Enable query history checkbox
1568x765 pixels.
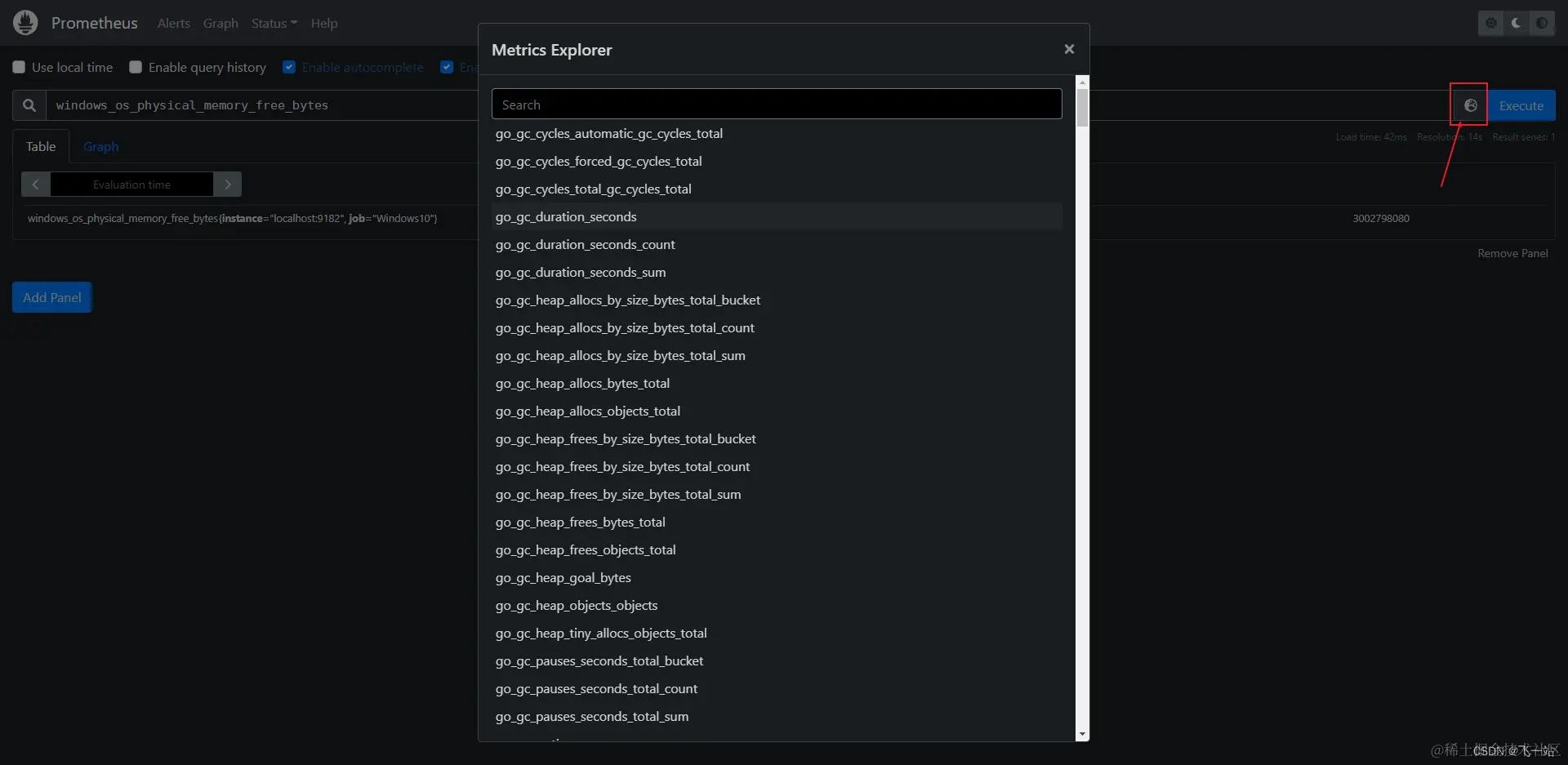(136, 67)
